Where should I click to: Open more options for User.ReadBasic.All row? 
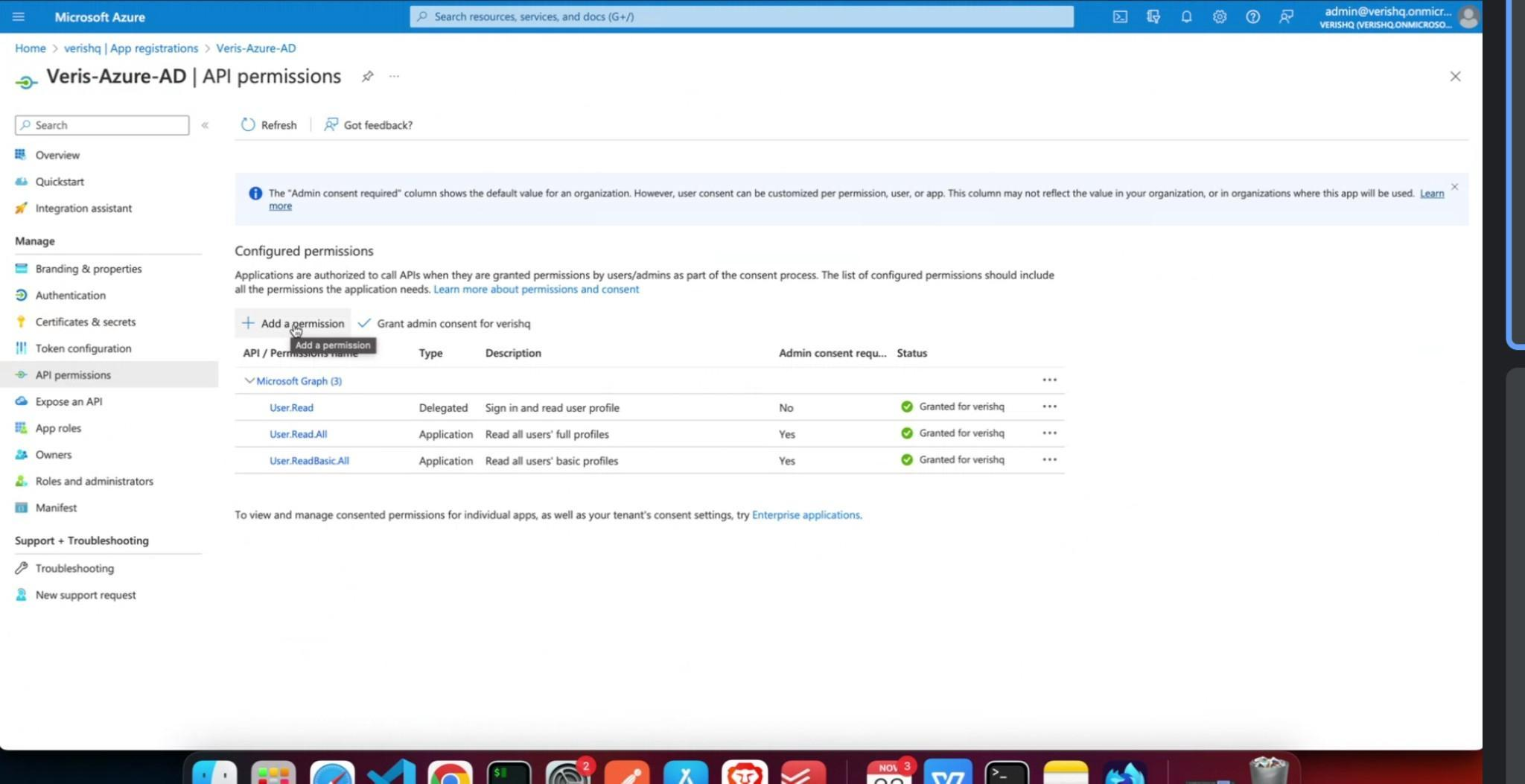(1049, 460)
